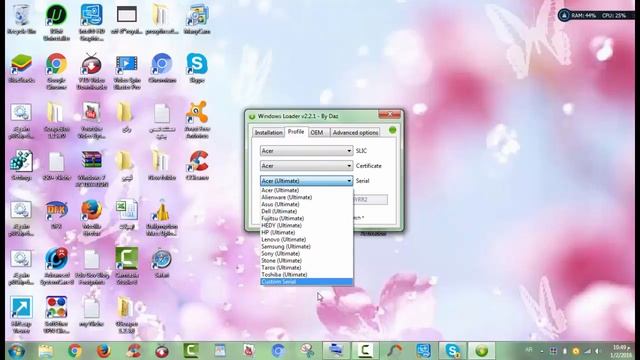Image resolution: width=640 pixels, height=360 pixels.
Task: Select Fujitsu (Ultimate) serial option
Action: [x=307, y=218]
